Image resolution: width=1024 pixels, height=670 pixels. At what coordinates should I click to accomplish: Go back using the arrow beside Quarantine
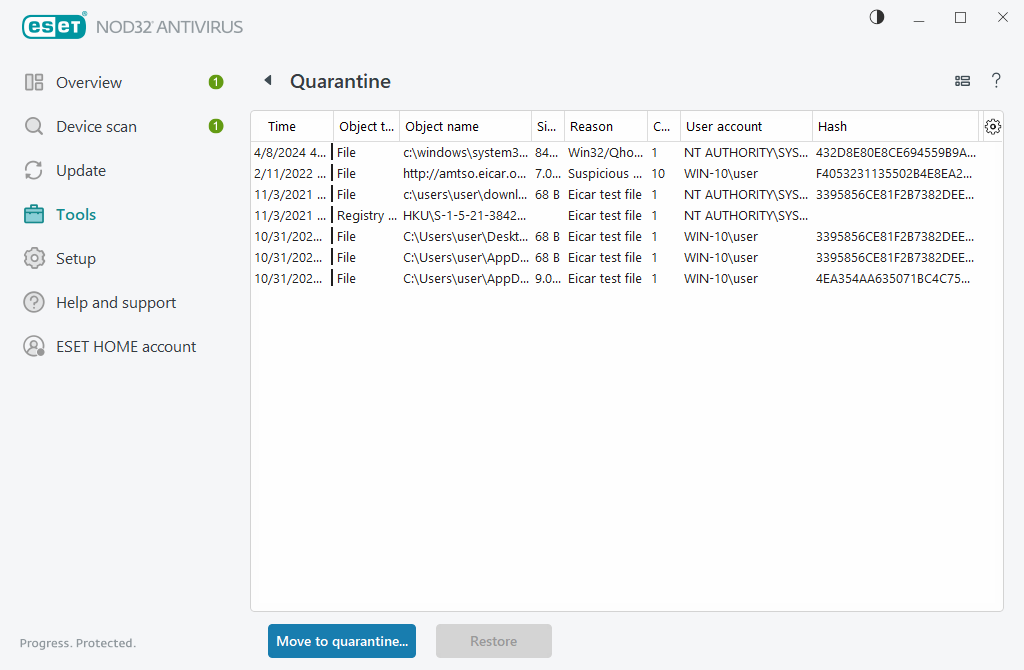[268, 80]
